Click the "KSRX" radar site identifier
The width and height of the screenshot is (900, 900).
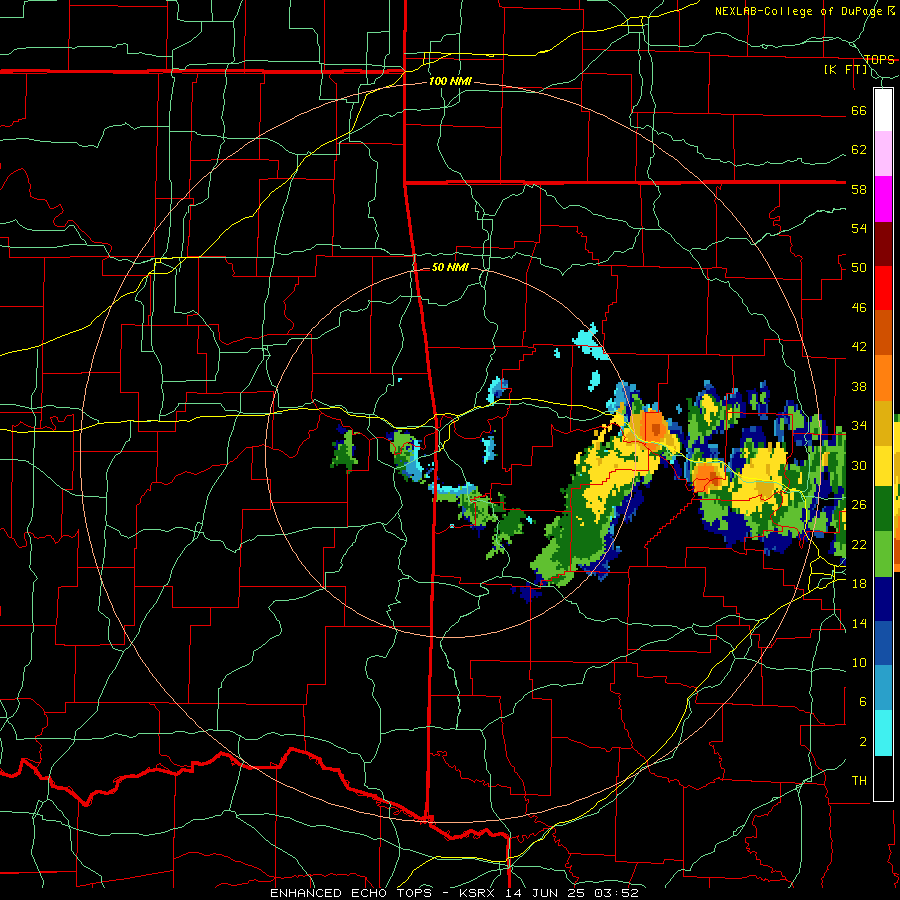[479, 893]
